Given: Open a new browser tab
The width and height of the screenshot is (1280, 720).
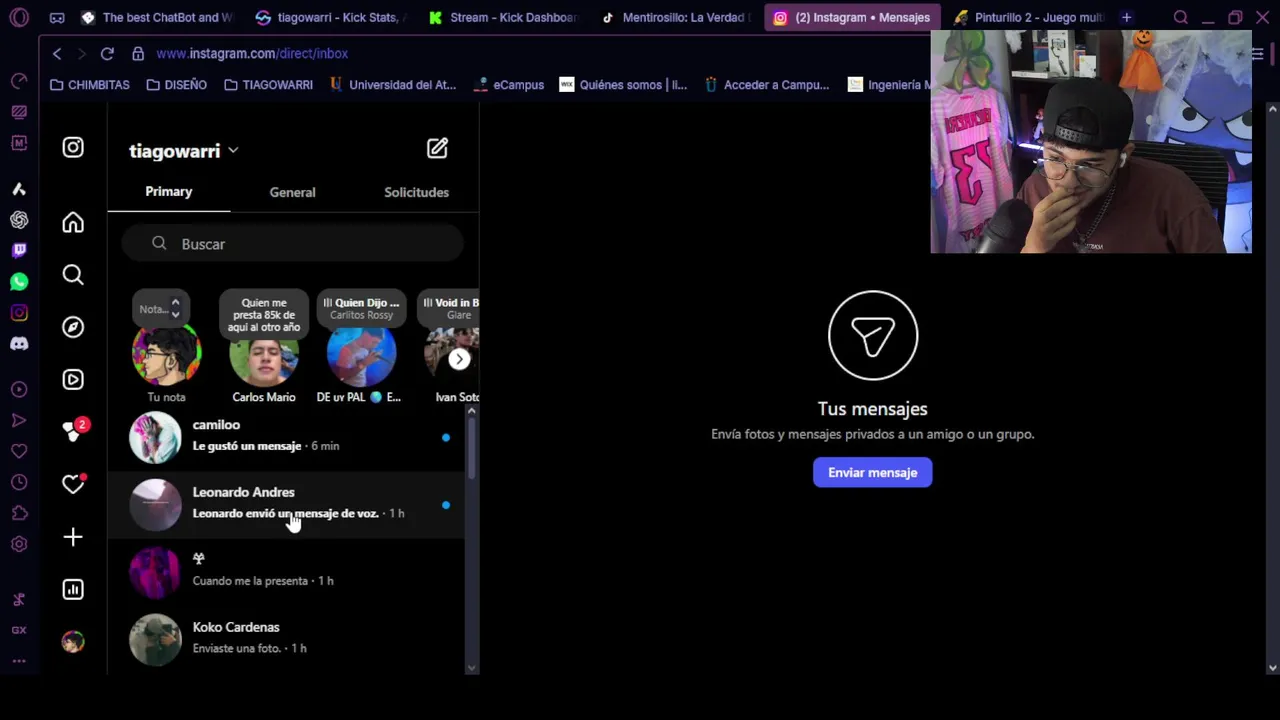Looking at the screenshot, I should click(x=1126, y=17).
